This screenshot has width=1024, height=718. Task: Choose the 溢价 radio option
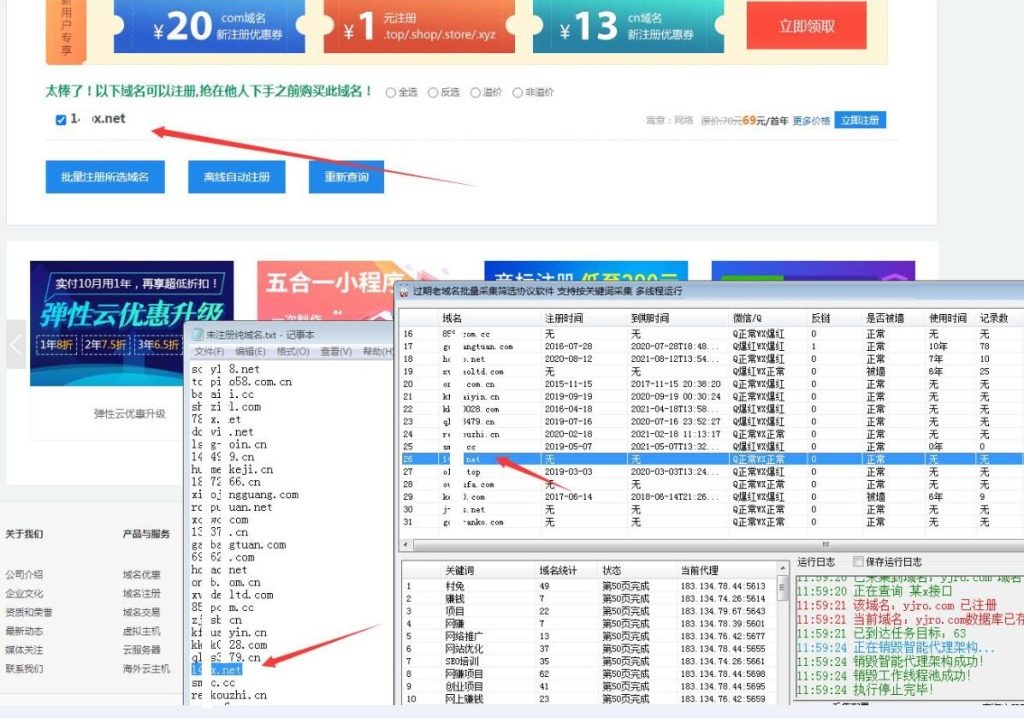[x=475, y=93]
